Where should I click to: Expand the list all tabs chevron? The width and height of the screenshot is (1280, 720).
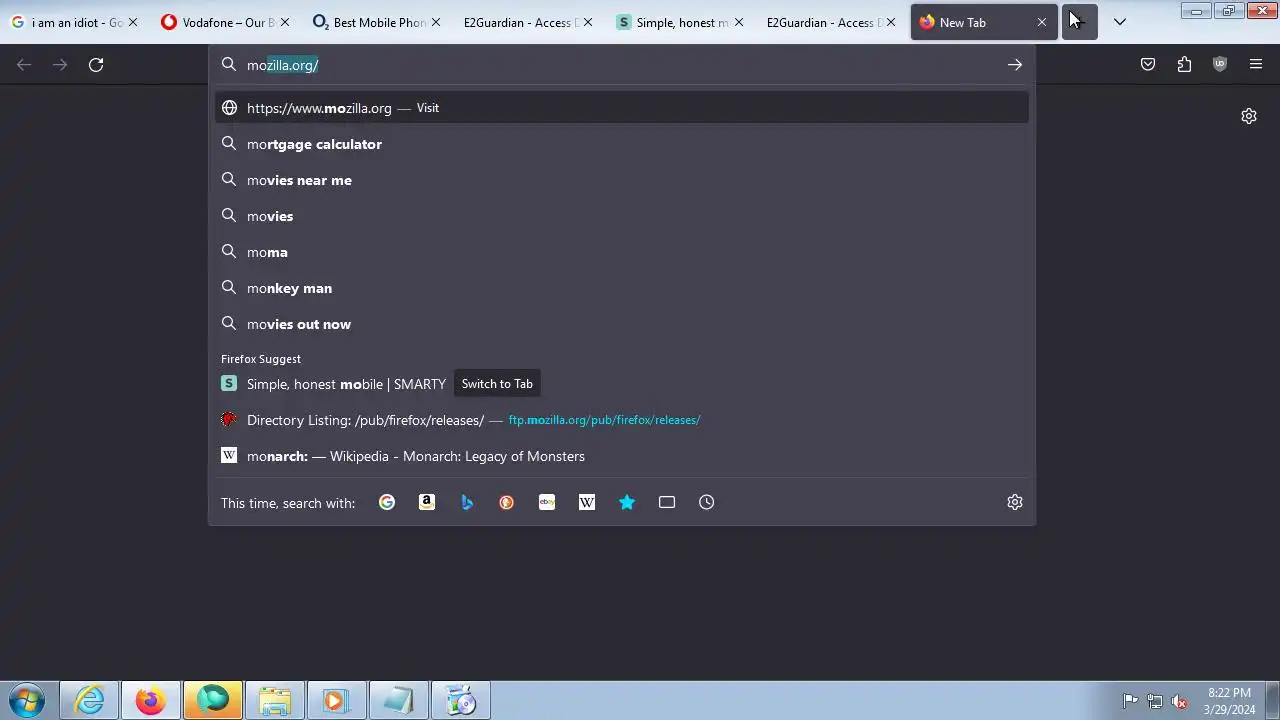(x=1120, y=22)
